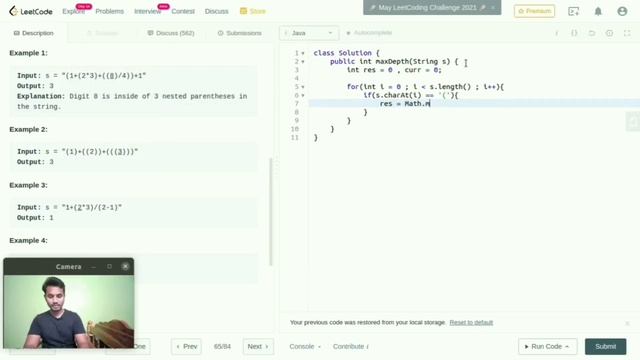Expand the Console panel
This screenshot has width=640, height=360.
(305, 347)
